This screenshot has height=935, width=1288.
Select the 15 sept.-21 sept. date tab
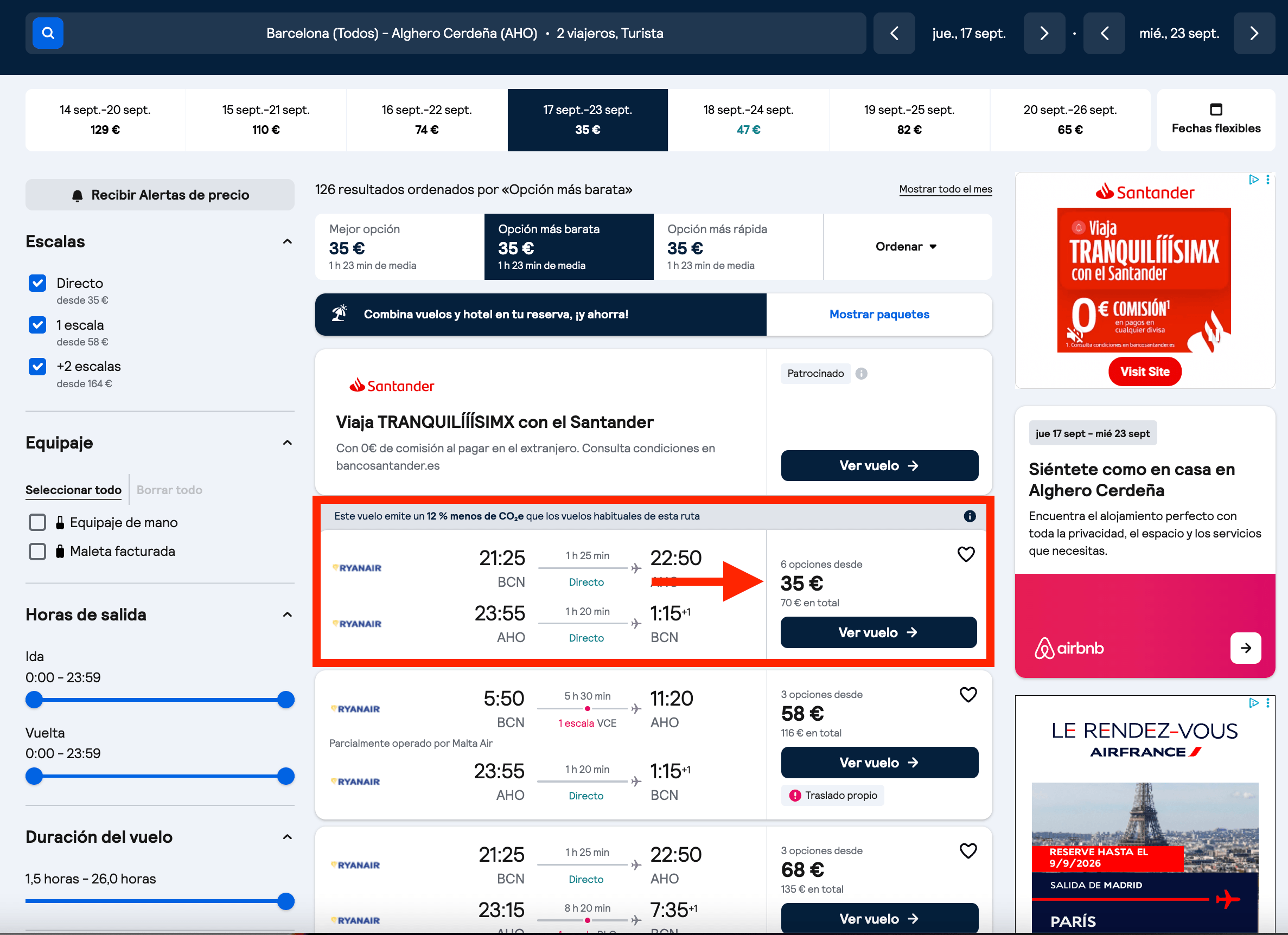pyautogui.click(x=266, y=120)
